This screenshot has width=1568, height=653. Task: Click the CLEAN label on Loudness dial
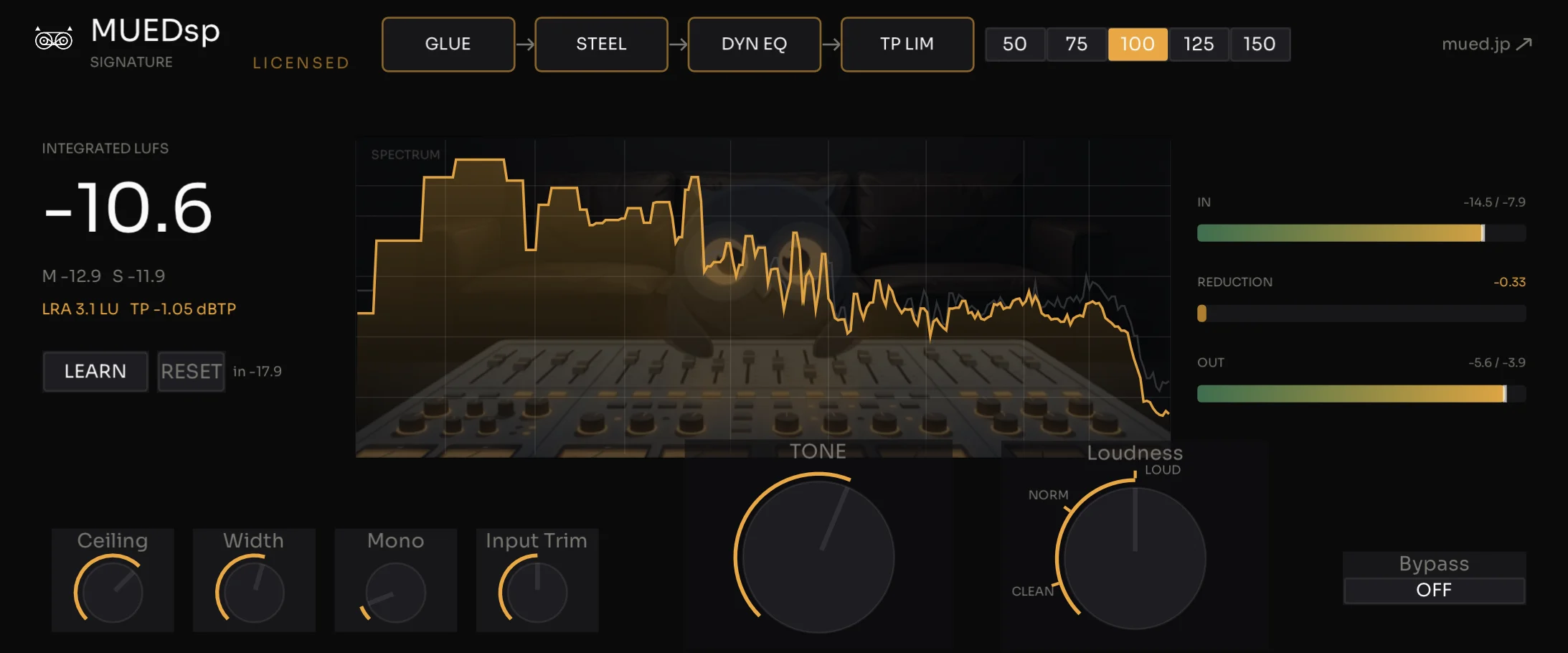point(1032,591)
